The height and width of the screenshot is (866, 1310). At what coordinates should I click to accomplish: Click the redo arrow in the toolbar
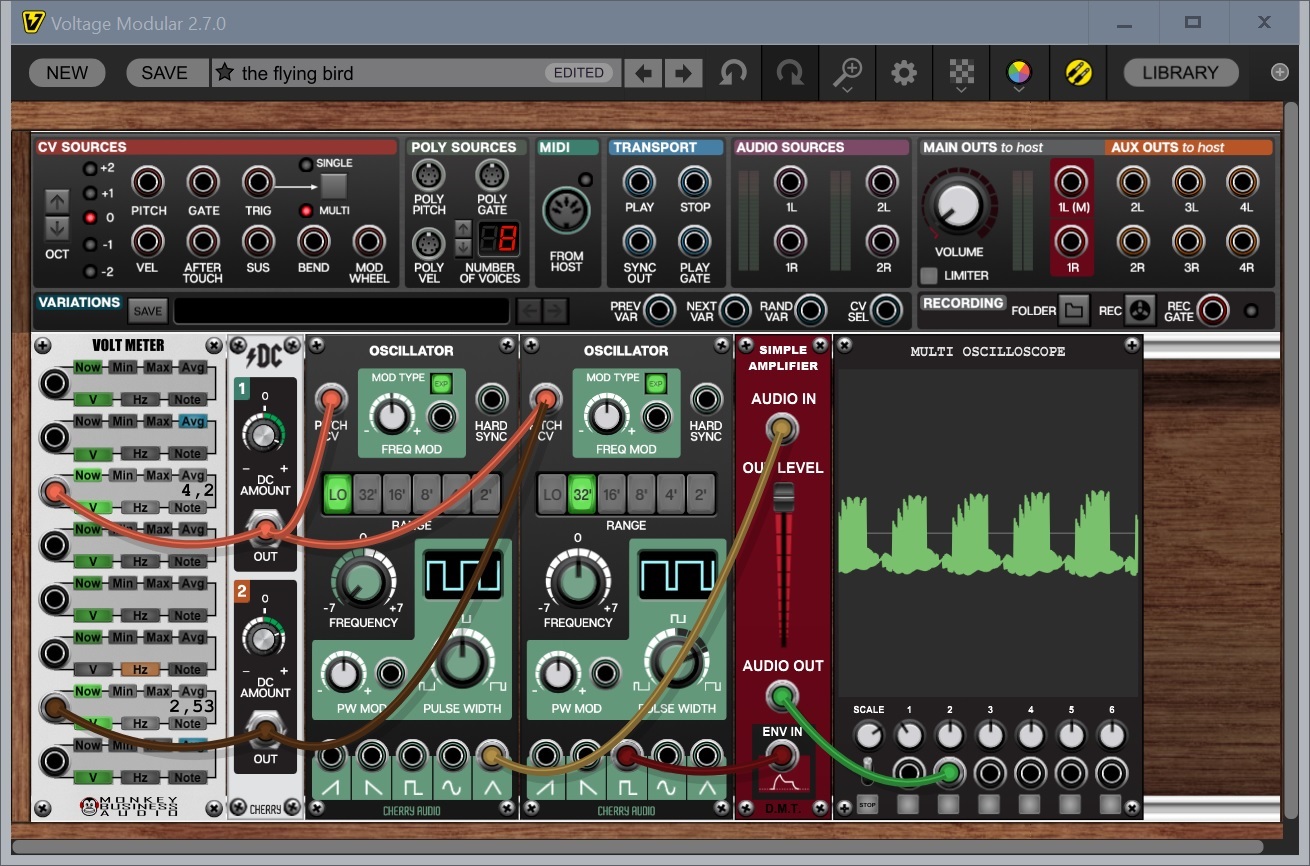pos(790,73)
